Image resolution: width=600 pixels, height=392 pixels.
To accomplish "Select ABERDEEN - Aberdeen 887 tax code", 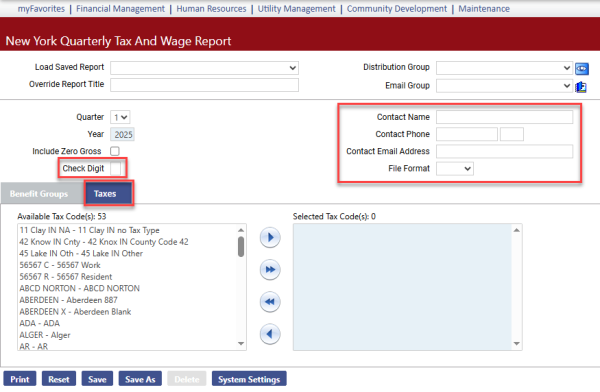I will [68, 300].
